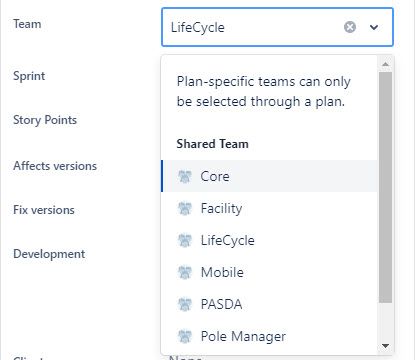Clear the LifeCycle team selection
The width and height of the screenshot is (418, 360).
[x=350, y=27]
